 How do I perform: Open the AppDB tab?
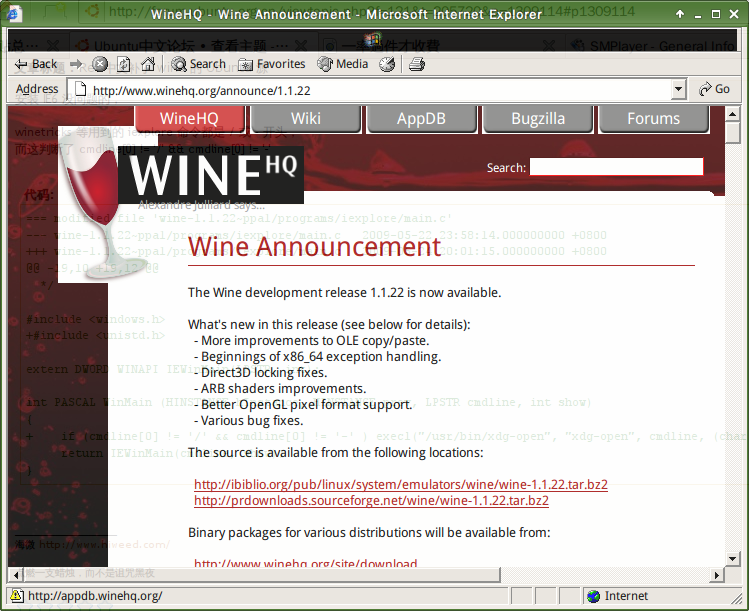(421, 118)
